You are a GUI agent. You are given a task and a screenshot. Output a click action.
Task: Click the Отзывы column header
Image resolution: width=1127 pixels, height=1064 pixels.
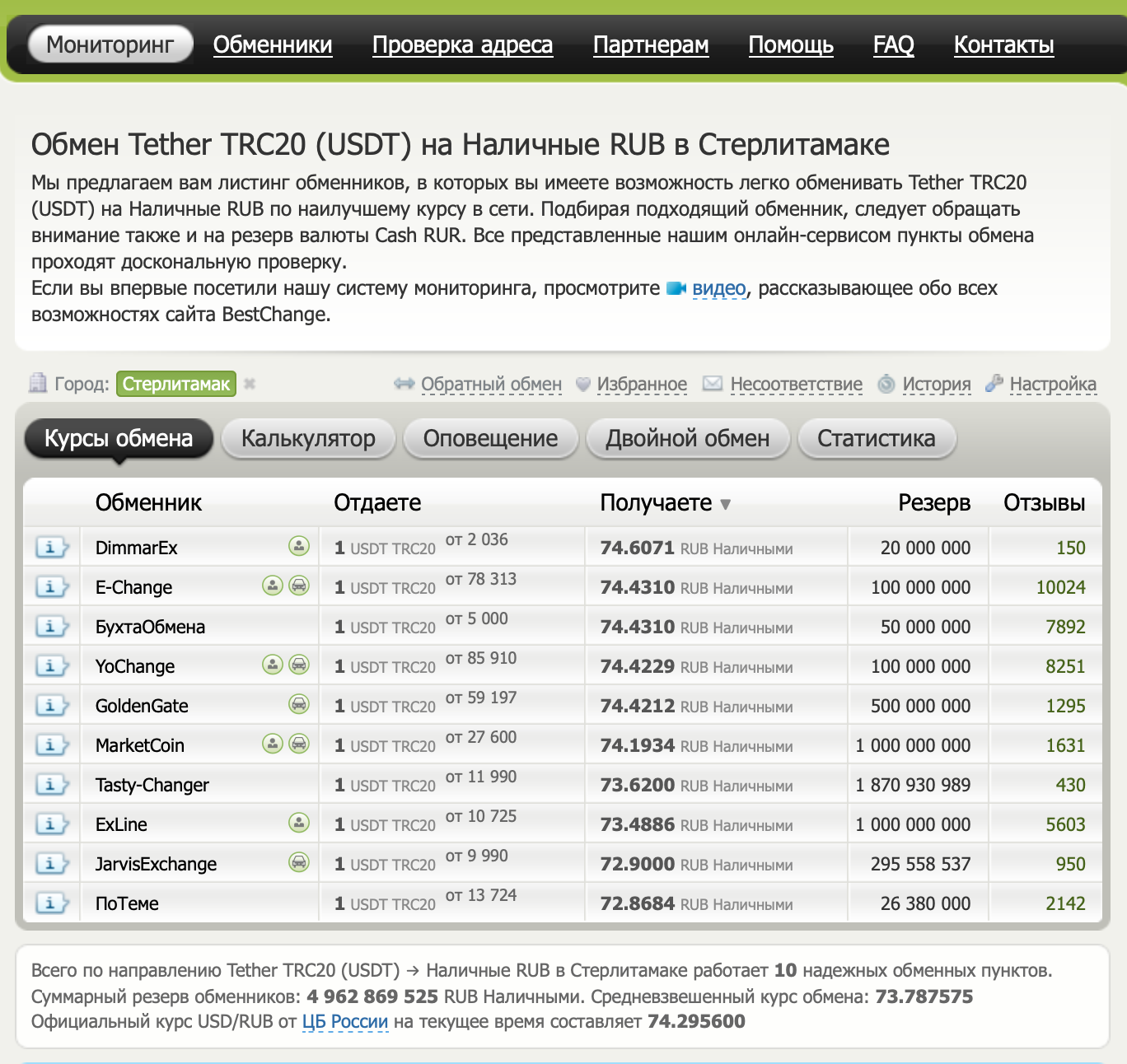coord(1045,502)
